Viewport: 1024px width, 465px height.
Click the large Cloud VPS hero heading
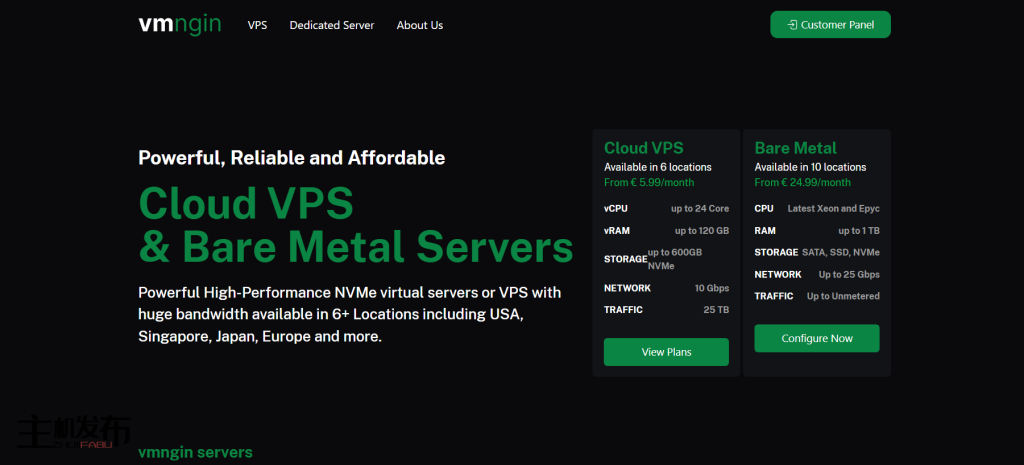pyautogui.click(x=246, y=204)
